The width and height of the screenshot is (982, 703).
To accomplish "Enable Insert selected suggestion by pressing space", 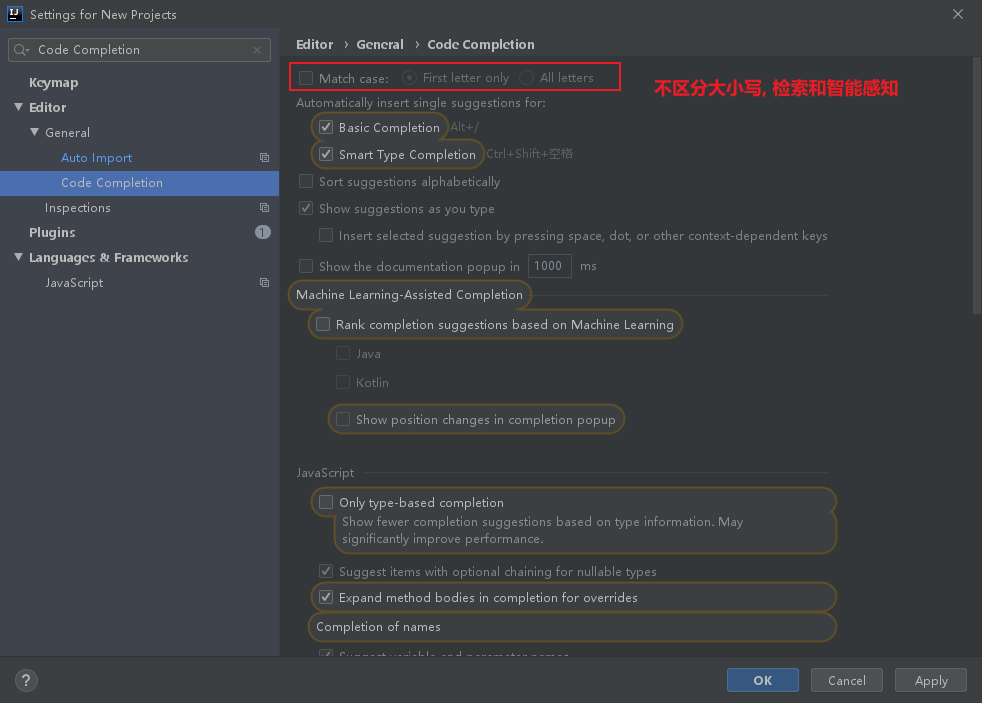I will [326, 235].
